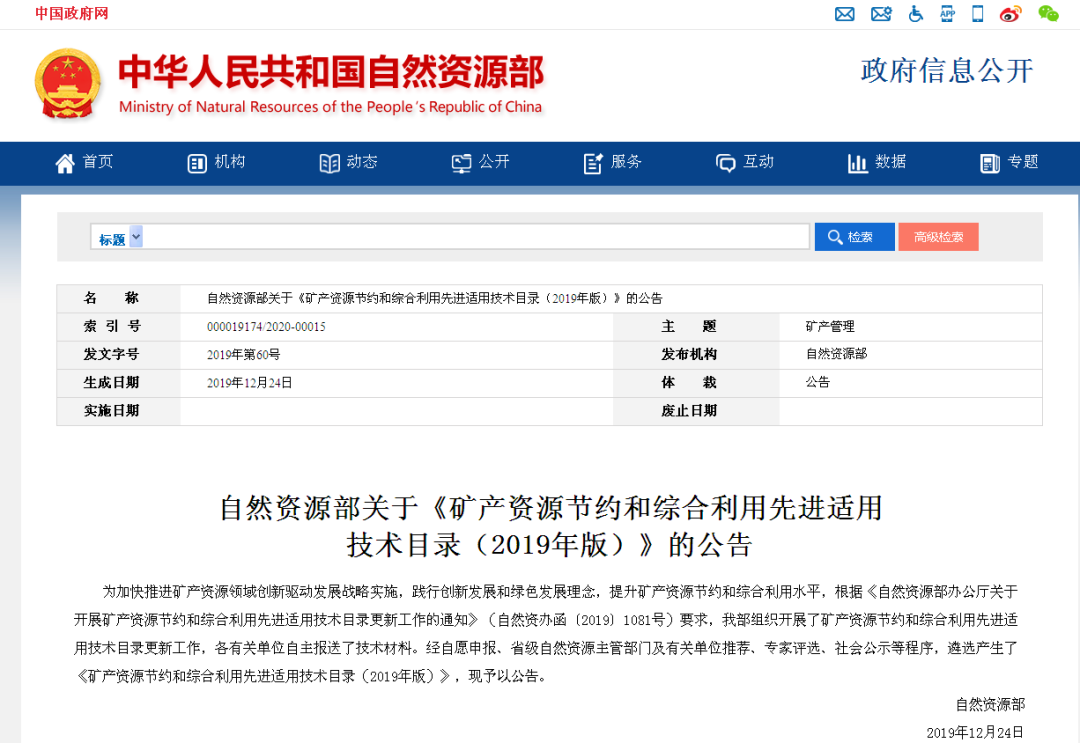Click the open-book icon beside 动态
This screenshot has width=1080, height=743.
pos(329,163)
